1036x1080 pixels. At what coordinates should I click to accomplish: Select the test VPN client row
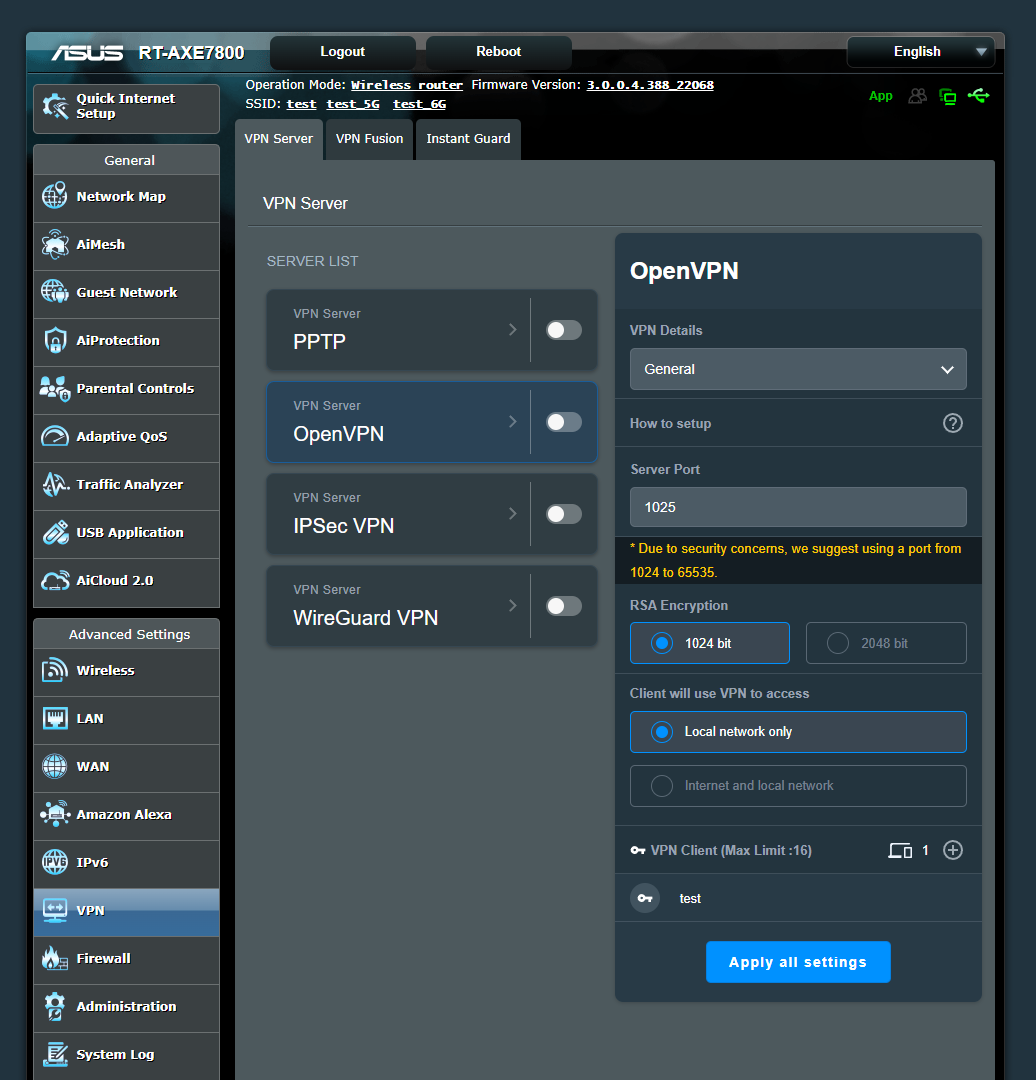(798, 898)
